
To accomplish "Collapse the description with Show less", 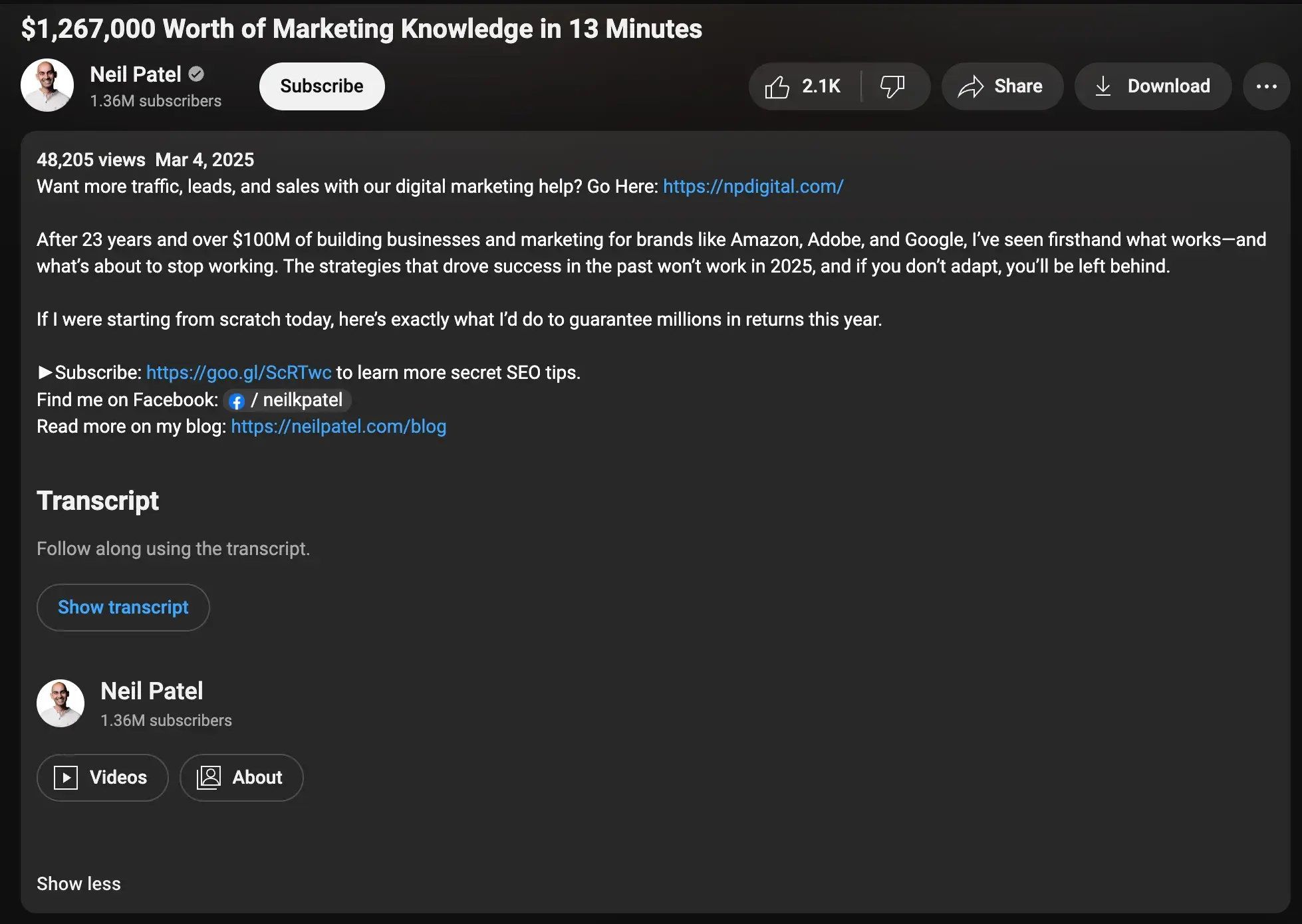I will click(x=78, y=883).
